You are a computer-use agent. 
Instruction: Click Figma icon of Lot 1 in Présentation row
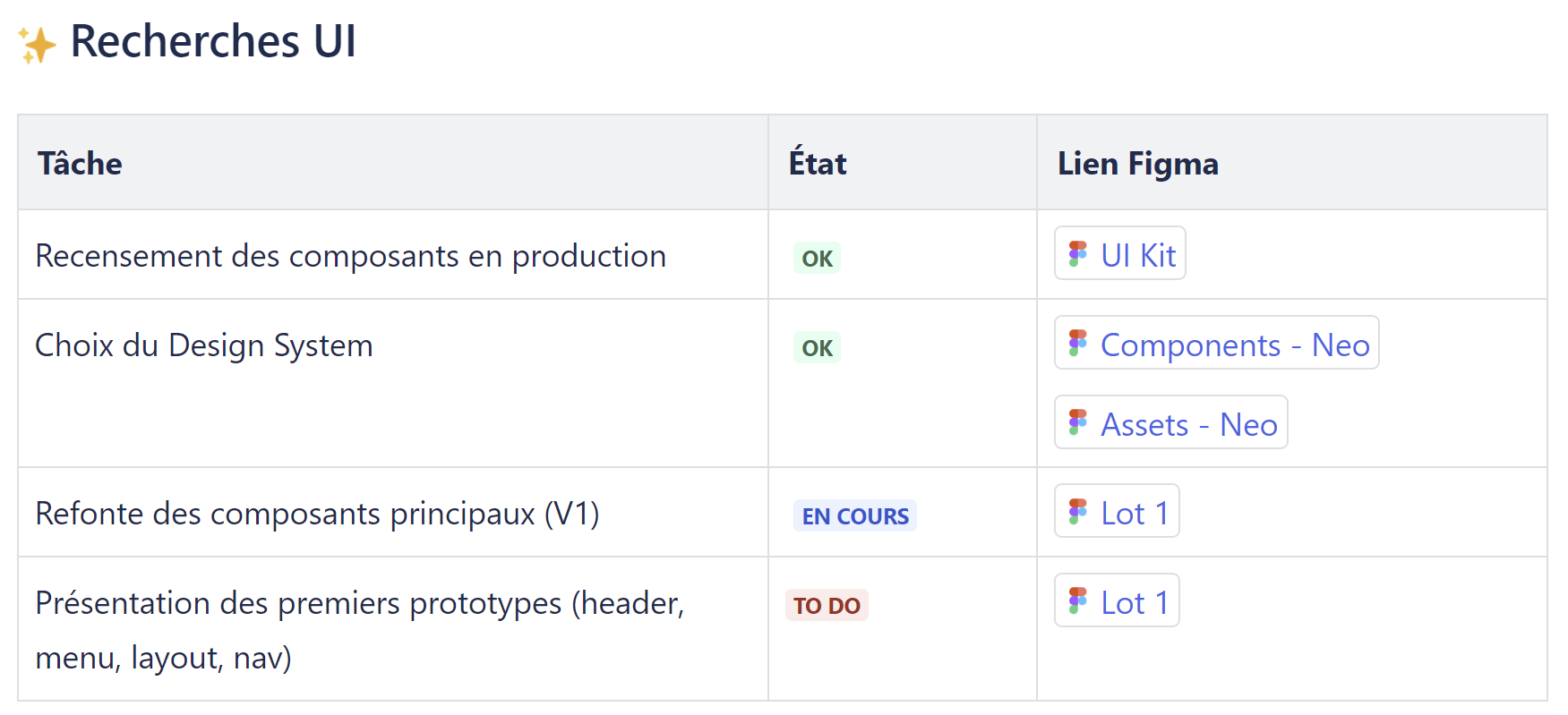[1078, 601]
